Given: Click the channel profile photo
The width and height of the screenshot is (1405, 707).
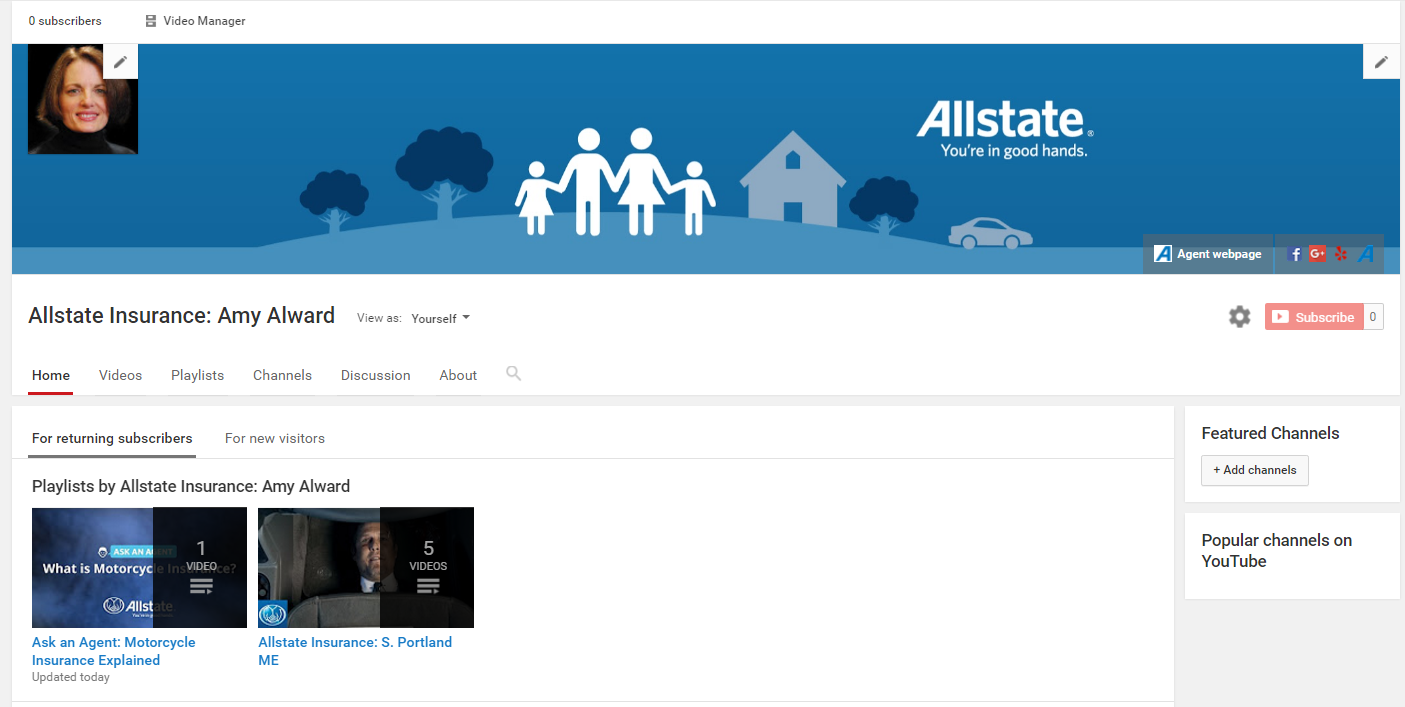Looking at the screenshot, I should point(83,99).
